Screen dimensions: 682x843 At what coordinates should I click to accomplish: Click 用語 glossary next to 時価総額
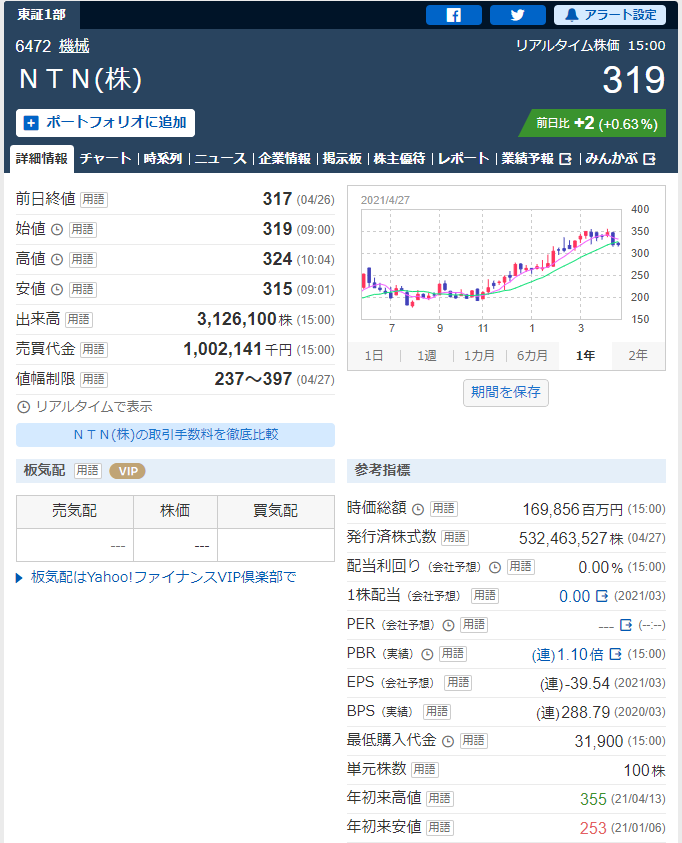coord(443,509)
